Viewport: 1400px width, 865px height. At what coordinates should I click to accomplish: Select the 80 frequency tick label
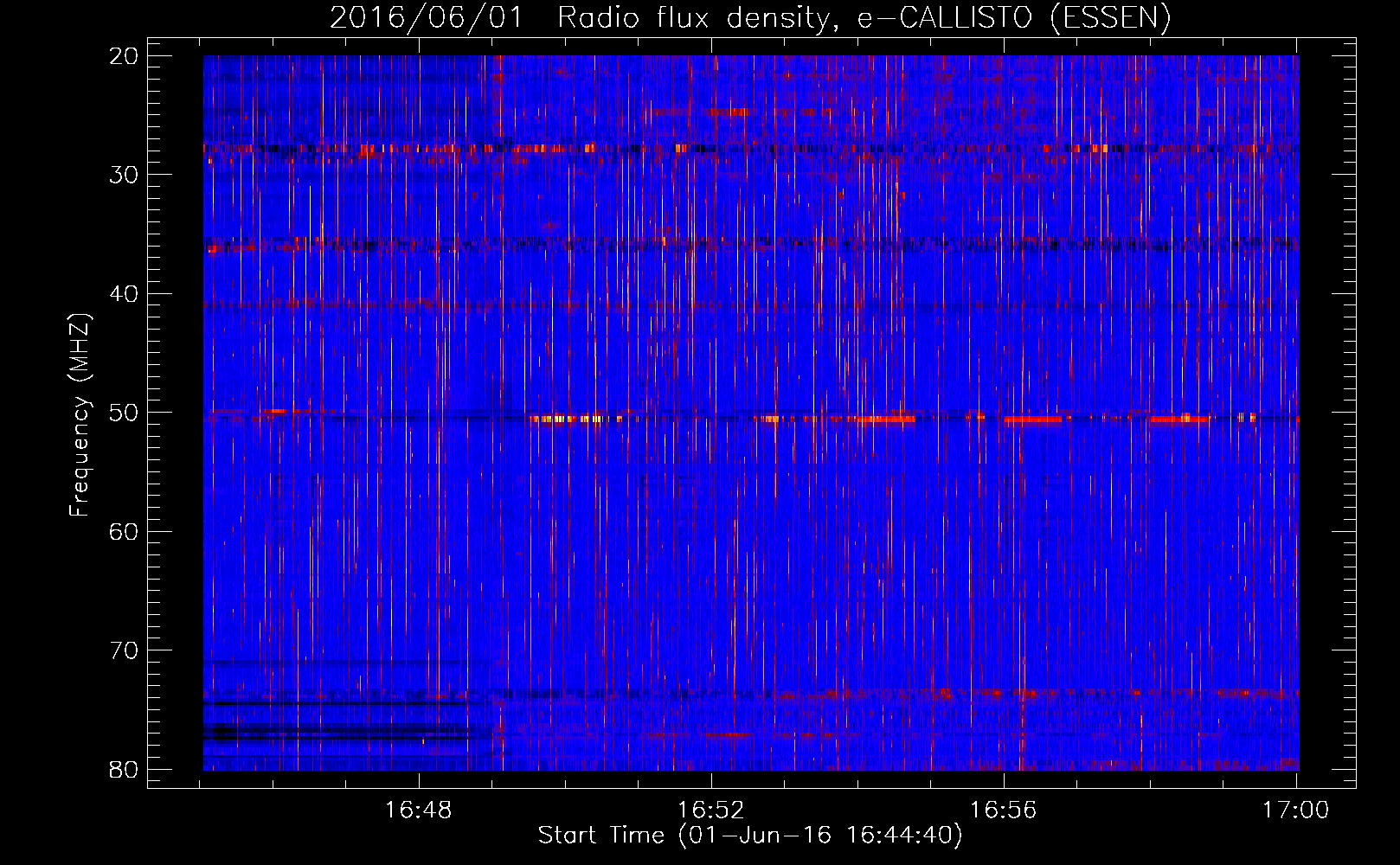[x=124, y=769]
